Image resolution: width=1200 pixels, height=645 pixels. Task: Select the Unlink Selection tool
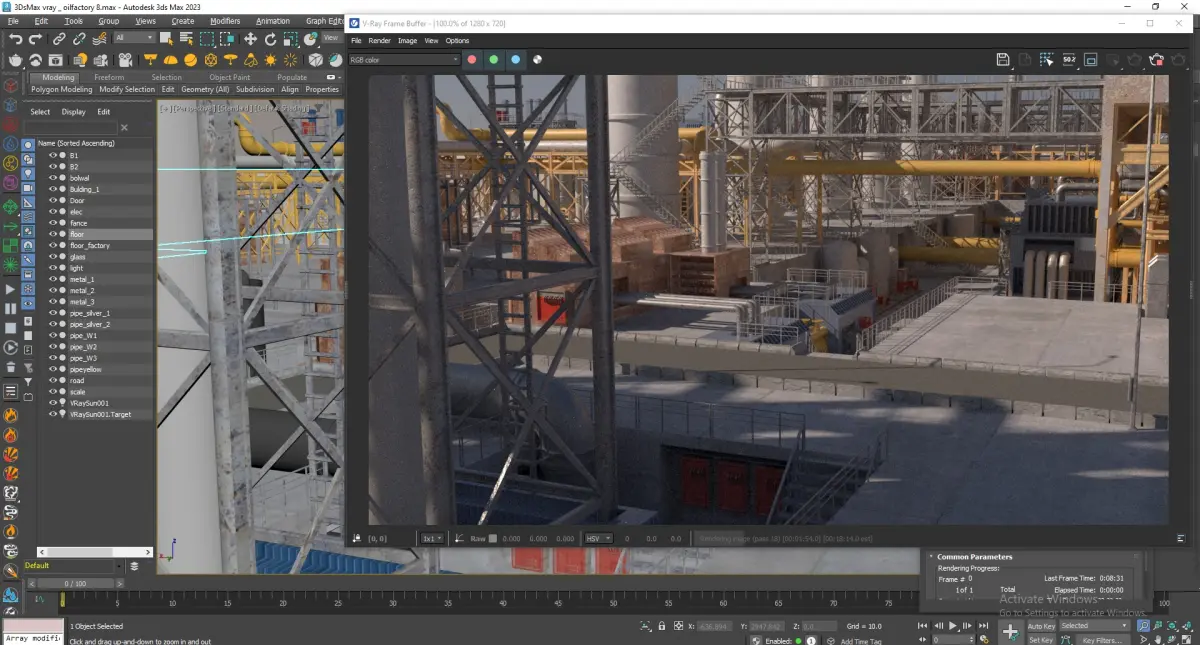click(x=78, y=39)
